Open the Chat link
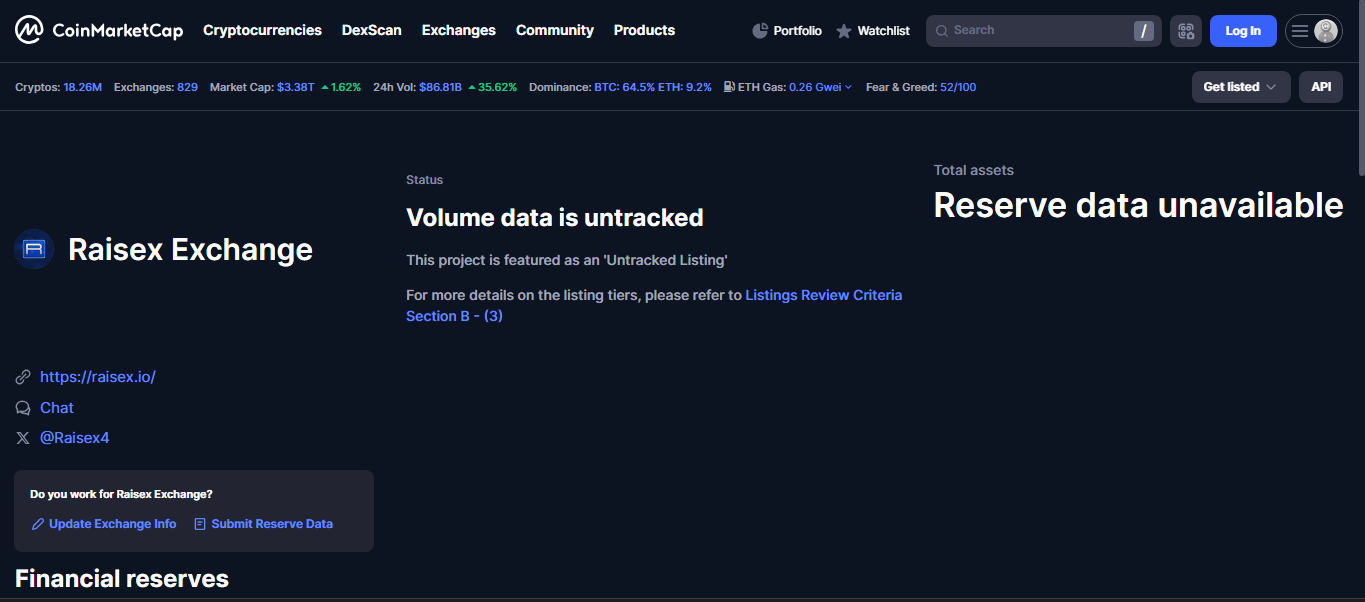This screenshot has width=1365, height=602. pyautogui.click(x=57, y=408)
